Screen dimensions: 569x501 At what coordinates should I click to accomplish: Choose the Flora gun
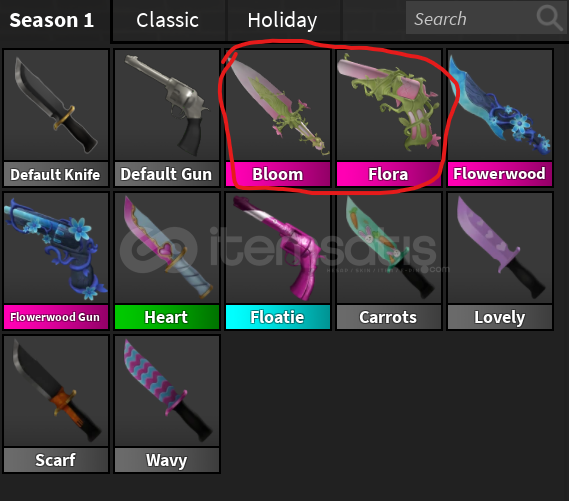click(389, 118)
